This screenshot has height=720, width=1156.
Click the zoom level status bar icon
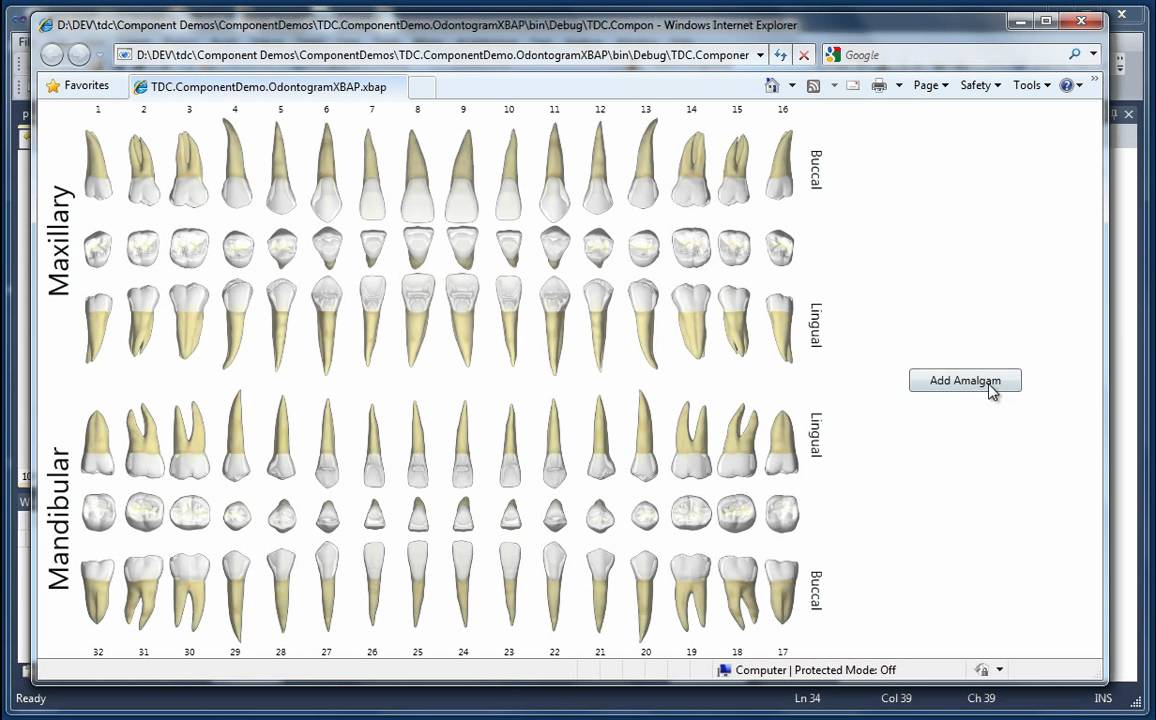(x=982, y=670)
